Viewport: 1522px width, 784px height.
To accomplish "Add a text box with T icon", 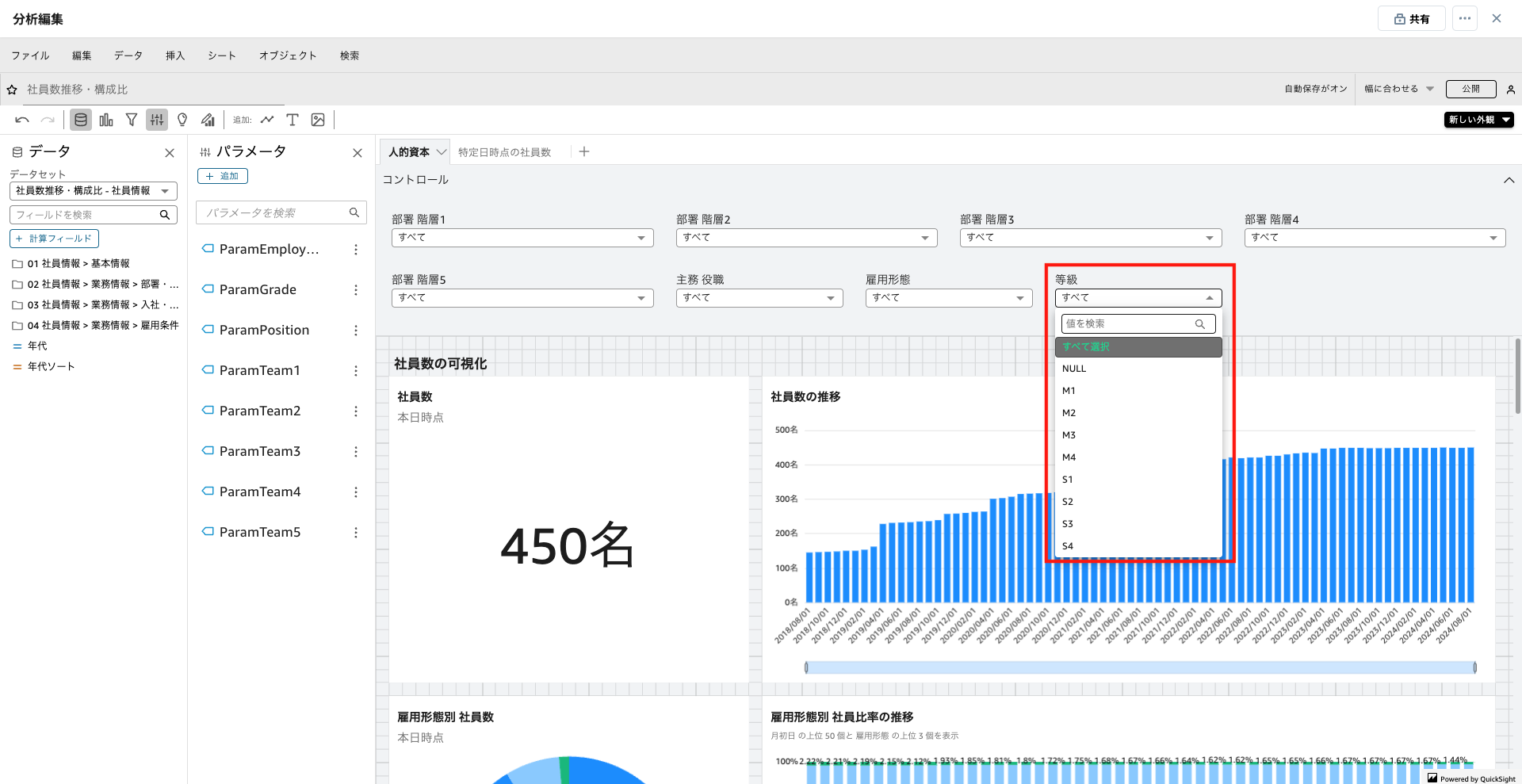I will point(293,120).
